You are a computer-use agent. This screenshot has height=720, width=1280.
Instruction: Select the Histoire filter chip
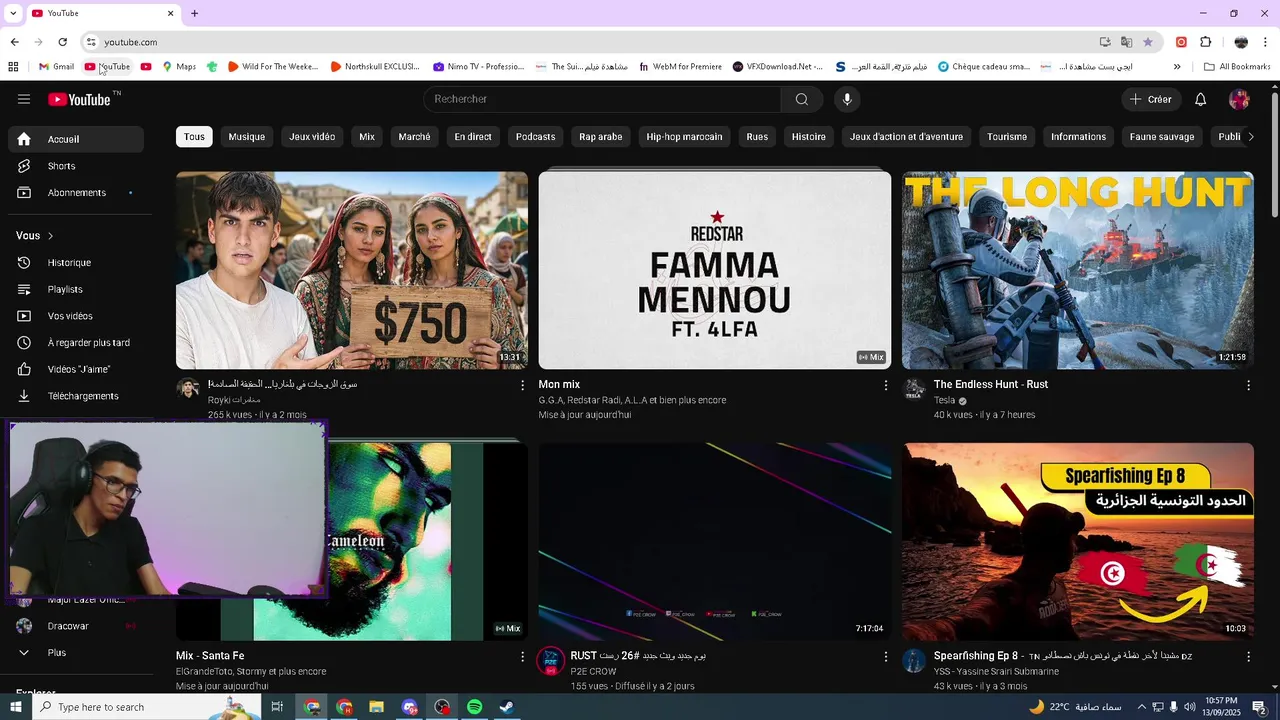[x=809, y=137]
